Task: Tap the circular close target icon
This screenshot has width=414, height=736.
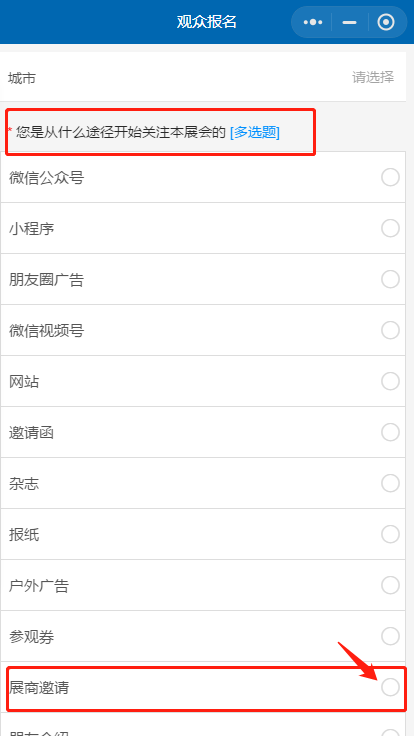Action: click(x=386, y=22)
